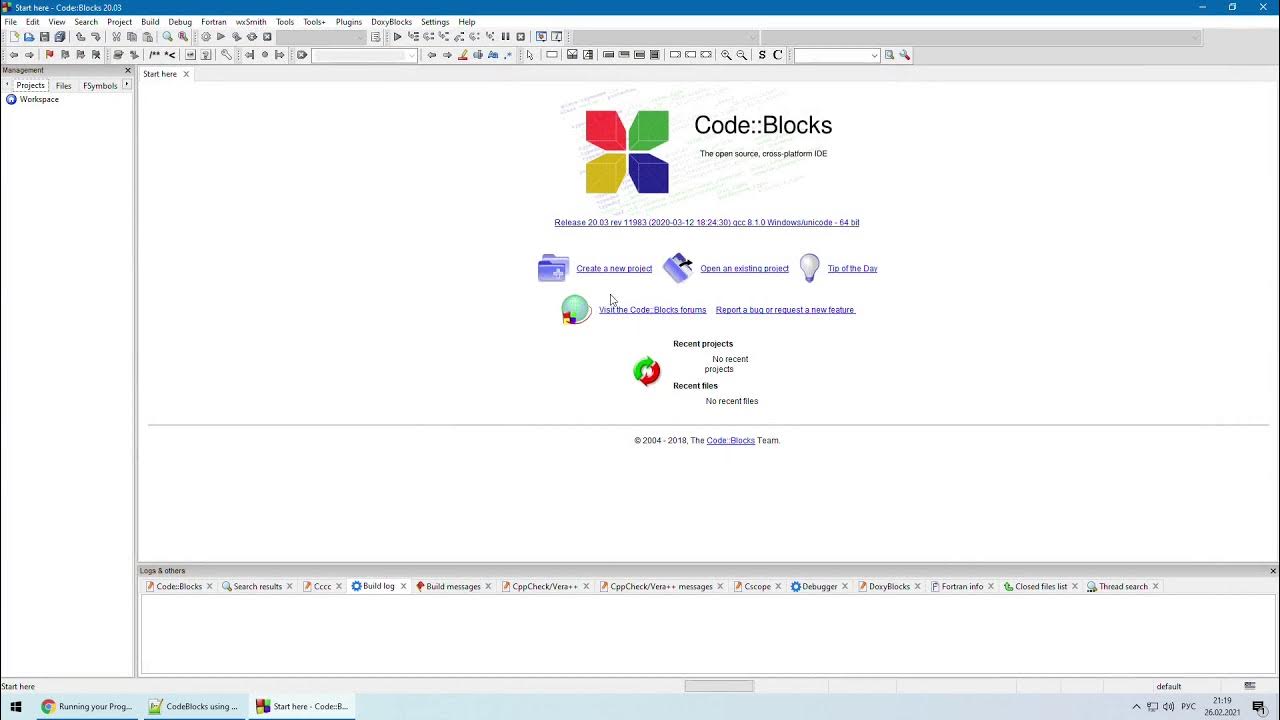Image resolution: width=1280 pixels, height=720 pixels.
Task: Open the CodeBlocks using taskbar item
Action: pos(194,706)
